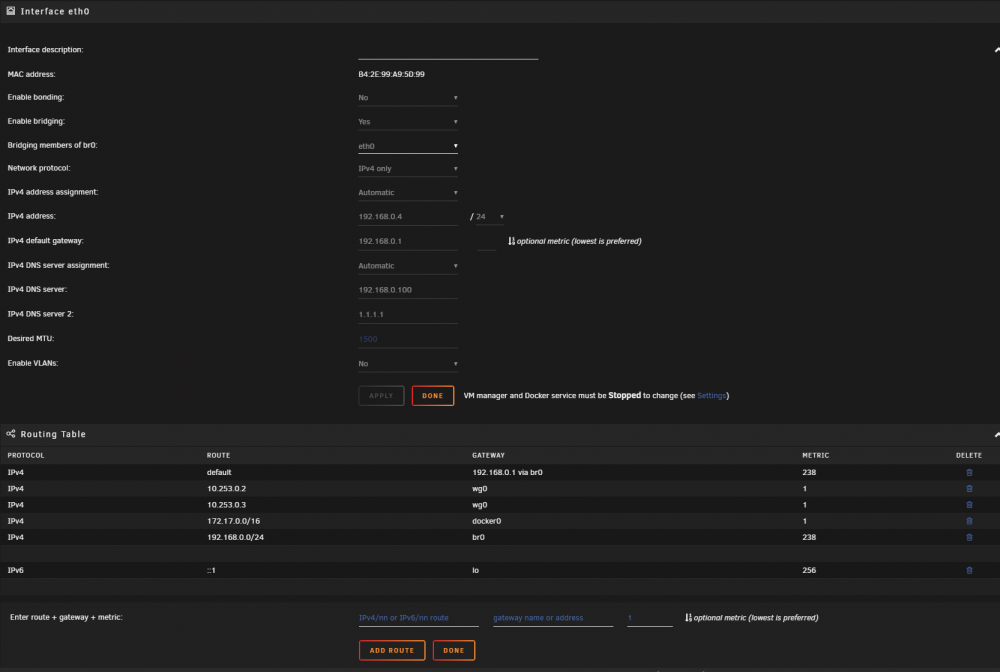Screen dimensions: 1000x672
Task: Delete the 172.17.0.0/16 docker0 route
Action: 969,521
